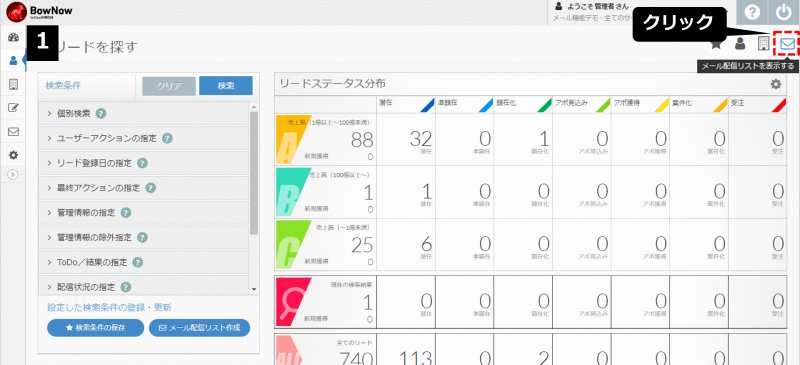Viewport: 800px width, 365px height.
Task: Click the 検索条件 panel heading
Action: coord(63,85)
